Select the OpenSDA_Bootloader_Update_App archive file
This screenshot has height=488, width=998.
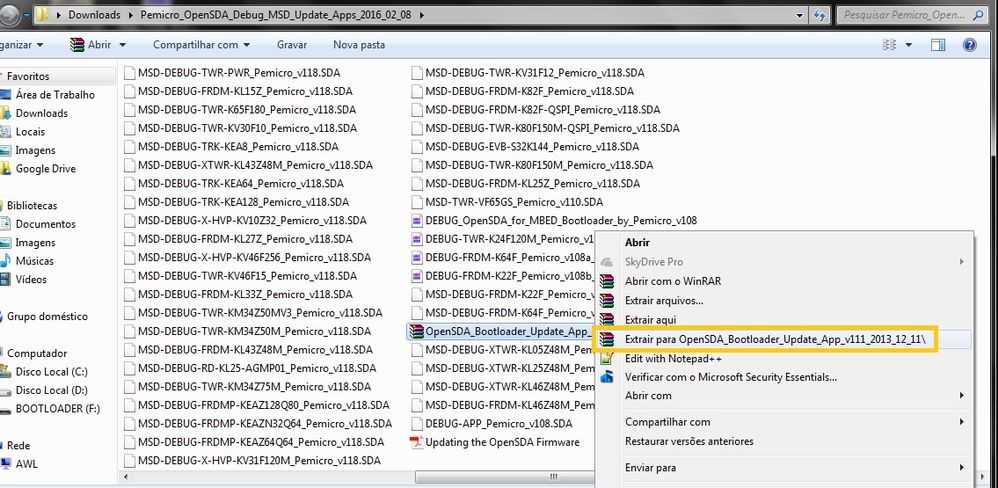click(x=500, y=331)
